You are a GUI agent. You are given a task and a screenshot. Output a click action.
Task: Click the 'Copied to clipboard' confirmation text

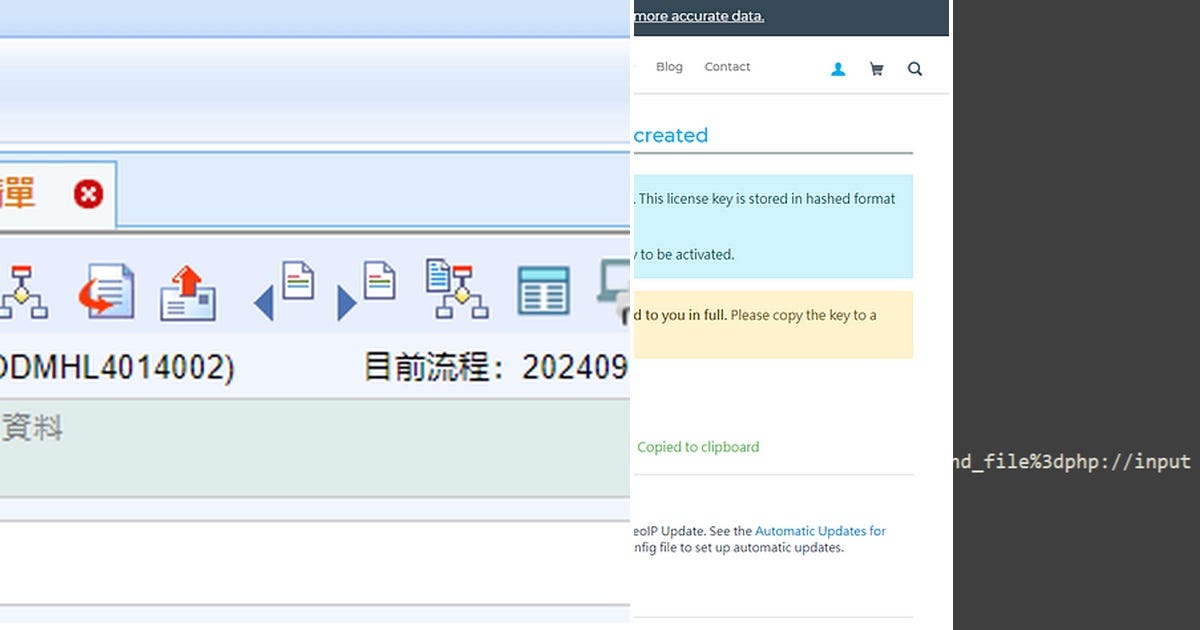[698, 447]
